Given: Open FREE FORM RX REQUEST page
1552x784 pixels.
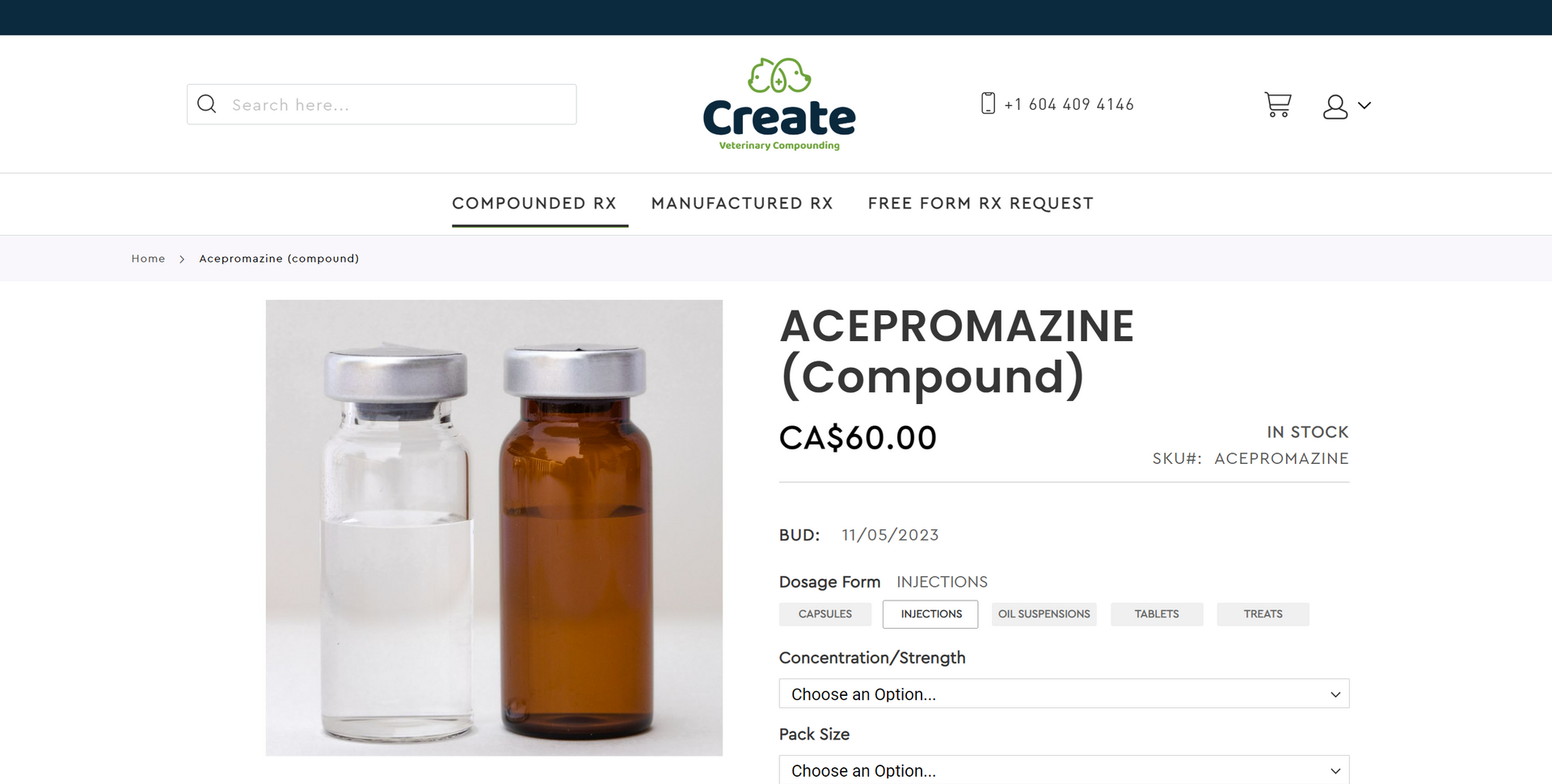Looking at the screenshot, I should click(x=981, y=204).
